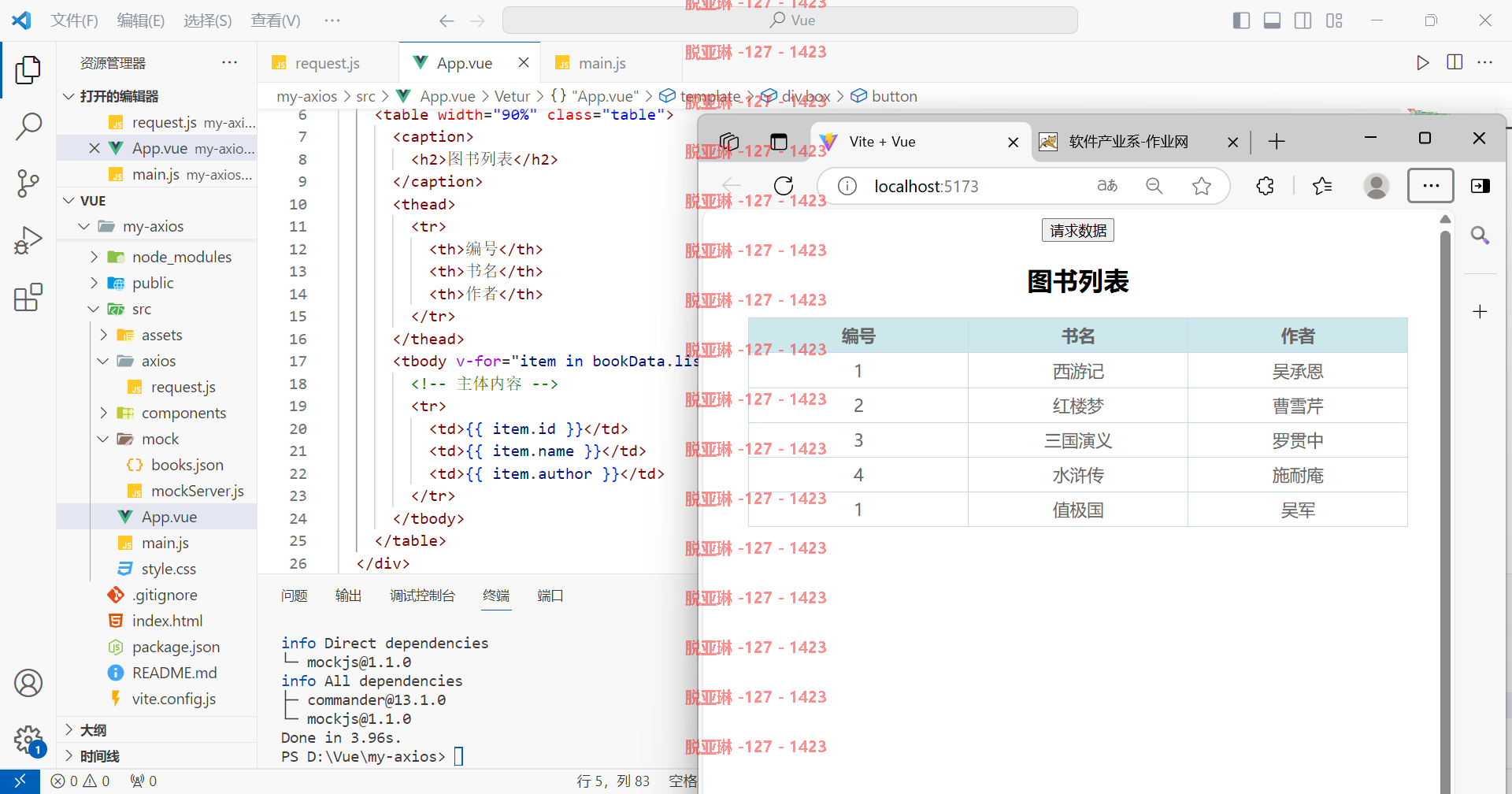Viewport: 1512px width, 794px height.
Task: Click the zoom magnifier in address bar
Action: coord(1154,186)
